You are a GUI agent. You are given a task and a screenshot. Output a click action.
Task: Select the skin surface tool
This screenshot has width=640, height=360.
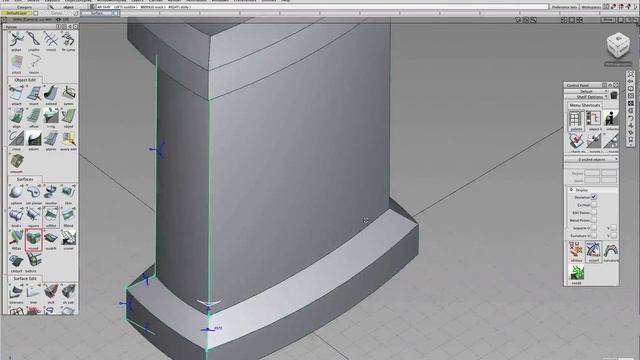pyautogui.click(x=68, y=194)
